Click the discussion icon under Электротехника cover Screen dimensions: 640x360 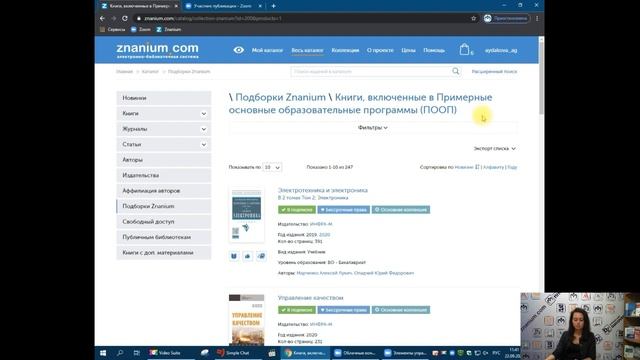pos(261,256)
